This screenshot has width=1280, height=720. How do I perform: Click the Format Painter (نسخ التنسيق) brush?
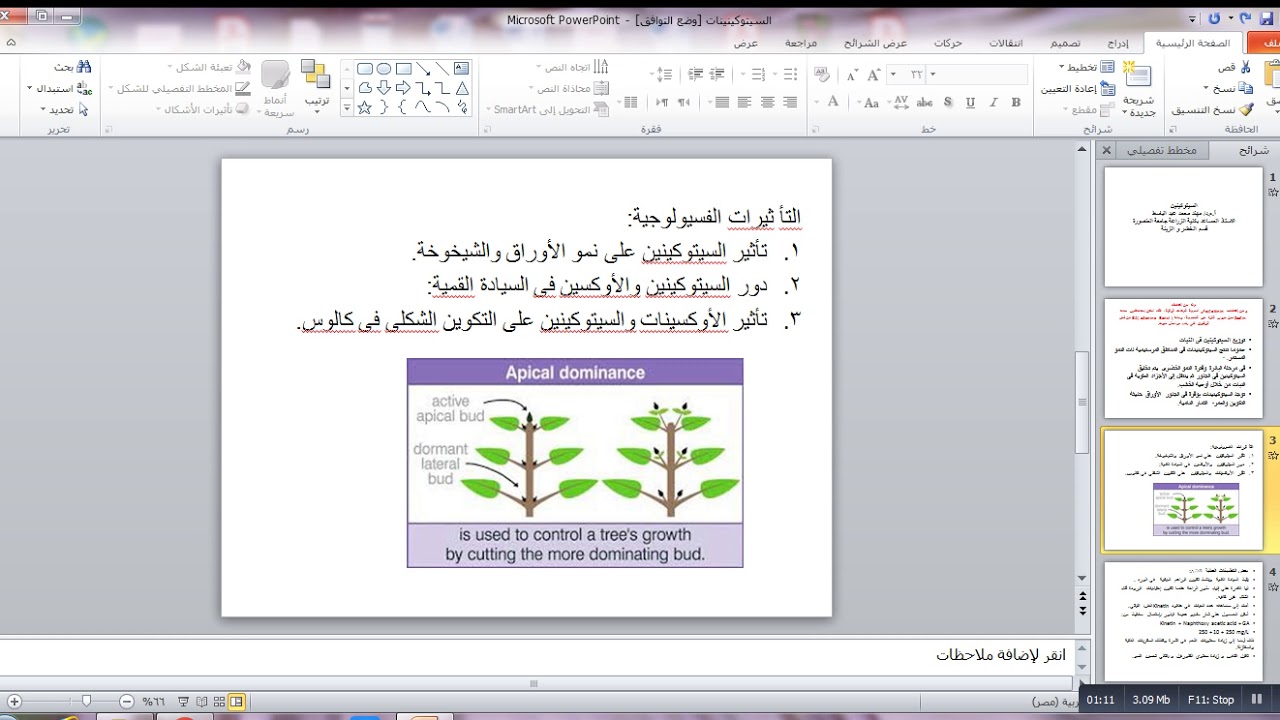[x=1246, y=110]
